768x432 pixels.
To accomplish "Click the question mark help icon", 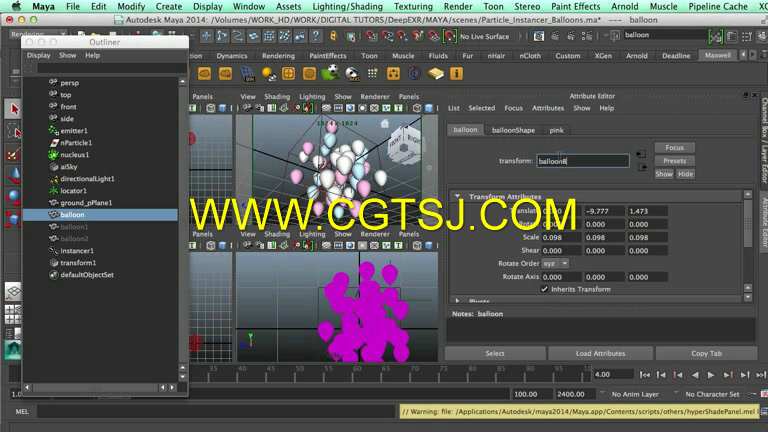I will pos(316,36).
